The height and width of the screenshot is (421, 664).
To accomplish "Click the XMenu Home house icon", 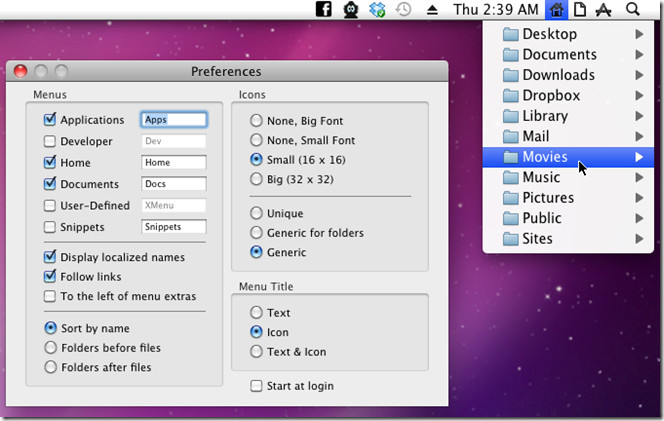I will coord(556,9).
